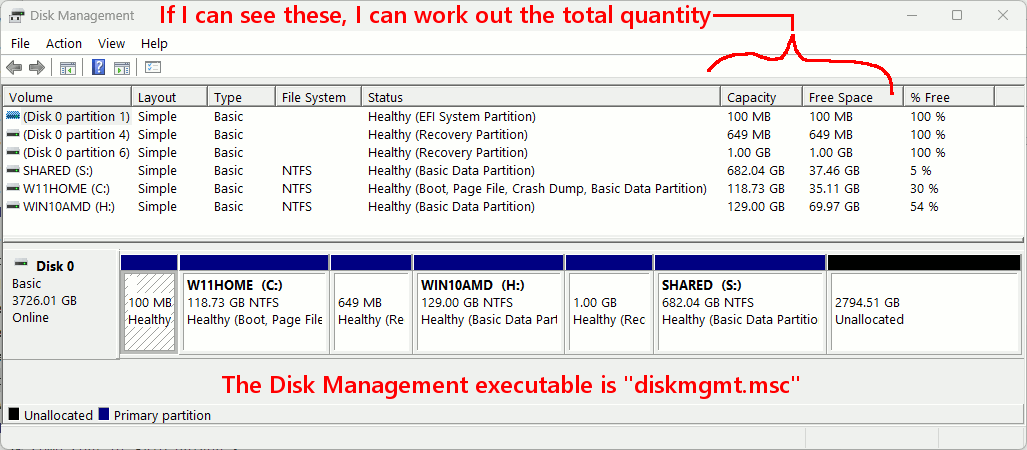This screenshot has height=450, width=1027.
Task: Click the 'Unallocated' legend label text
Action: (x=58, y=415)
